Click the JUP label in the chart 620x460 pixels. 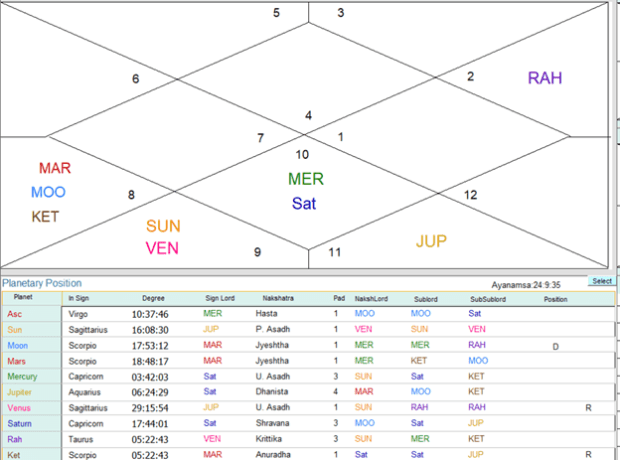[x=432, y=240]
